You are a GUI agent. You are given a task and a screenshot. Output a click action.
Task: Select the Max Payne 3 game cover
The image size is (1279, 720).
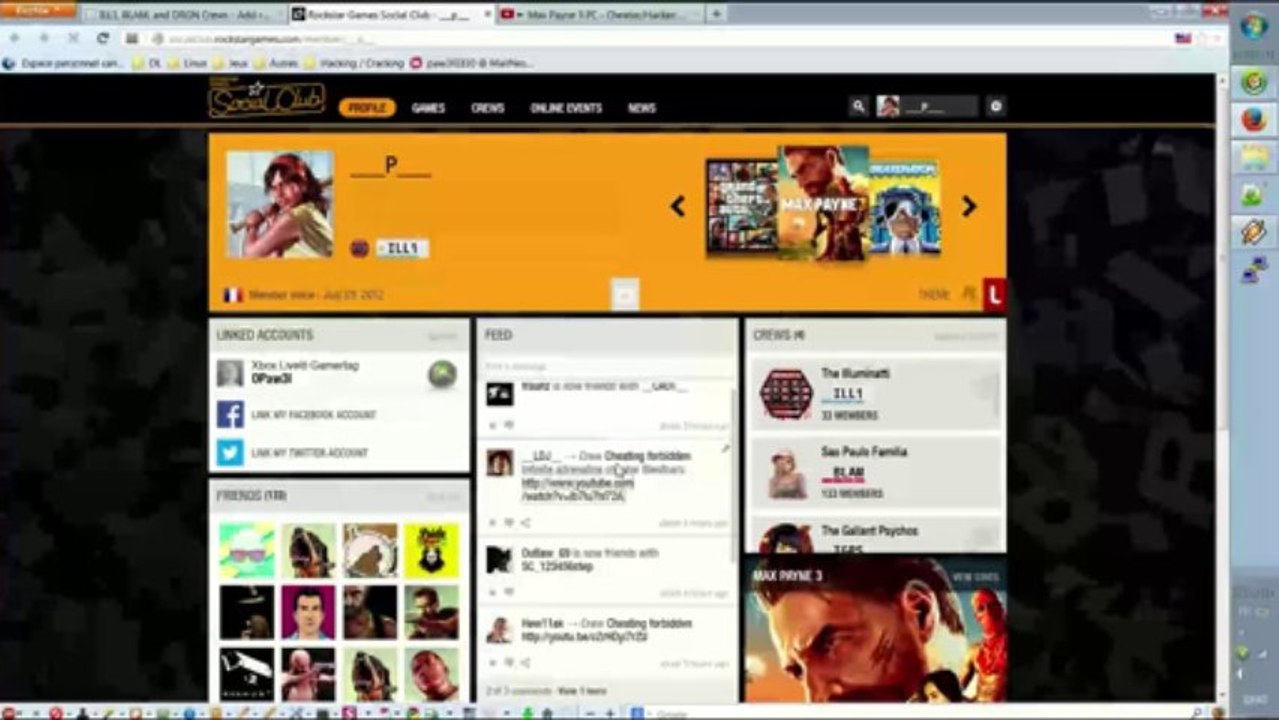click(x=823, y=204)
